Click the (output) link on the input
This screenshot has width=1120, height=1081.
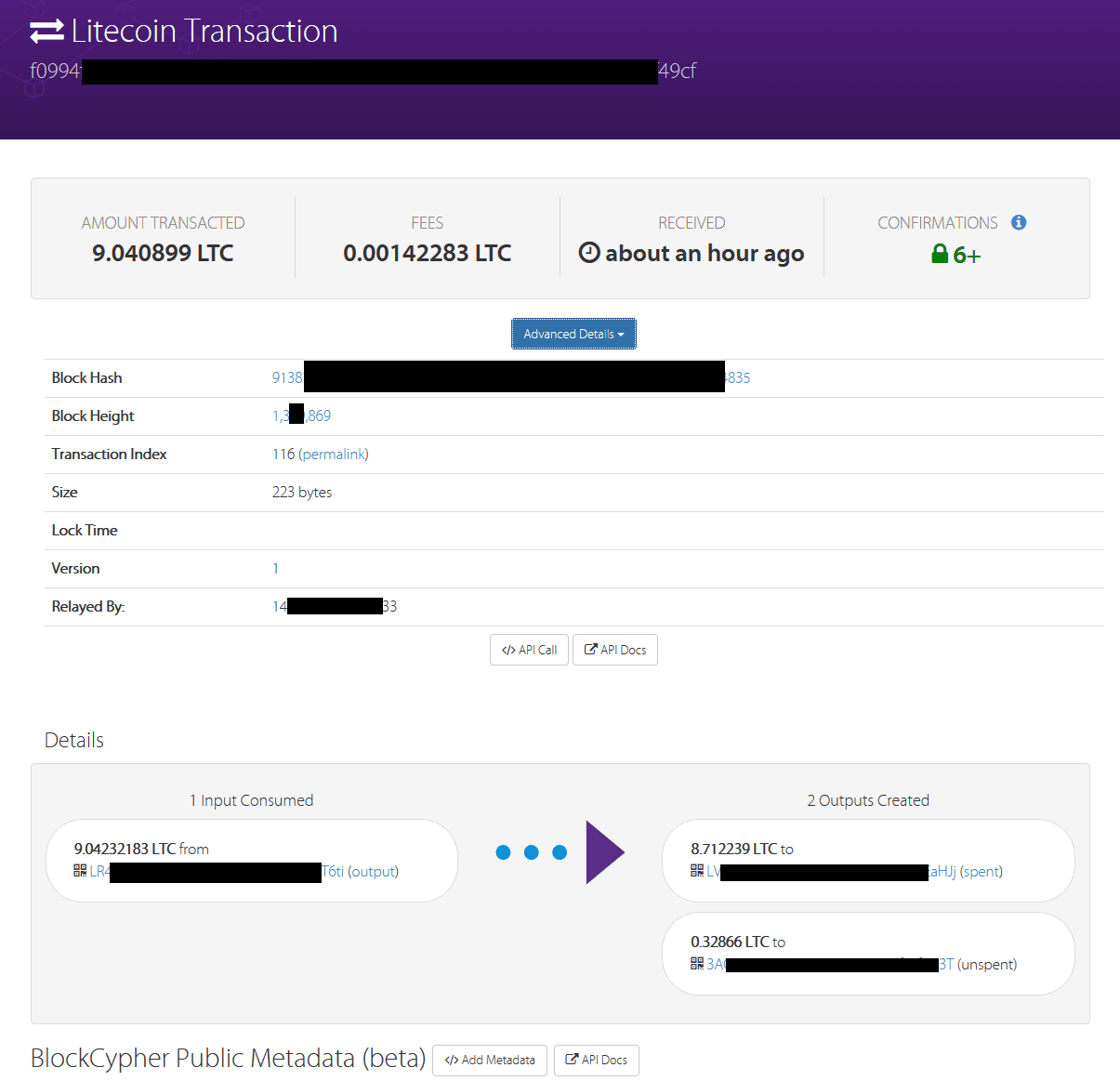coord(374,871)
